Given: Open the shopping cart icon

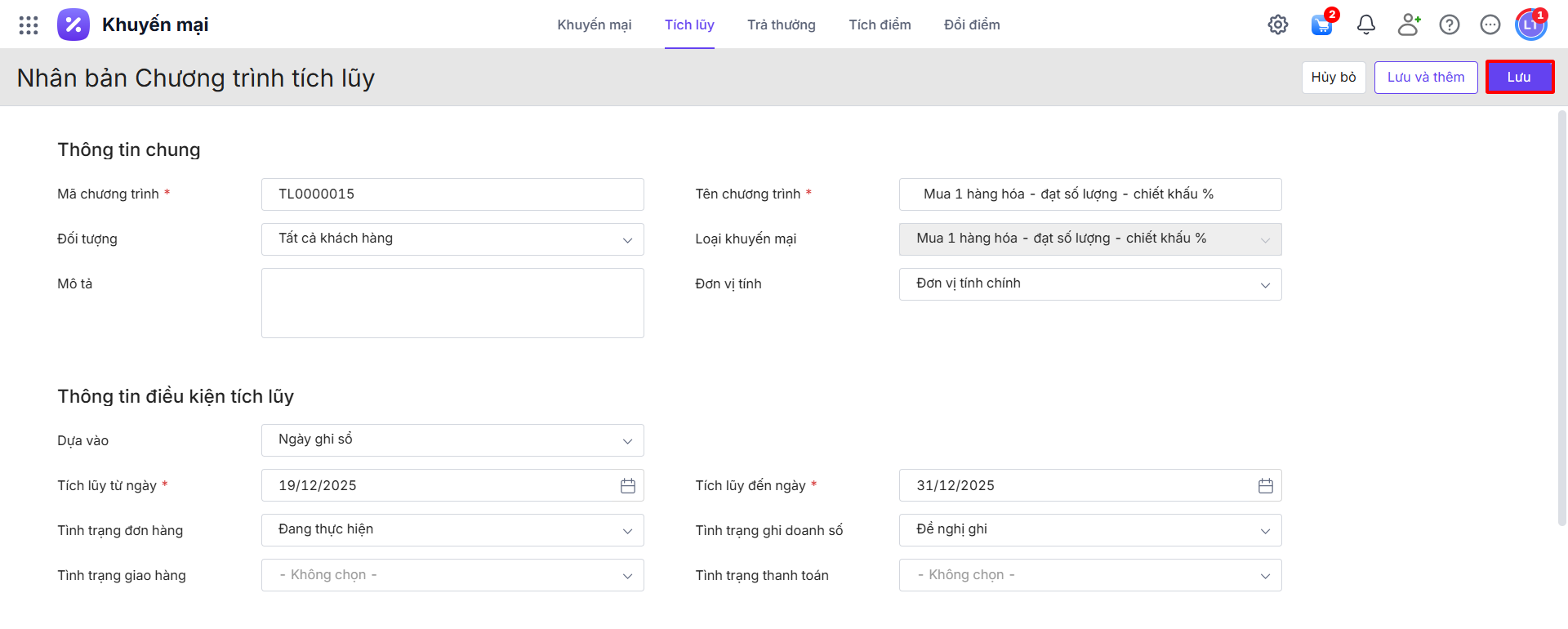Looking at the screenshot, I should (1321, 25).
